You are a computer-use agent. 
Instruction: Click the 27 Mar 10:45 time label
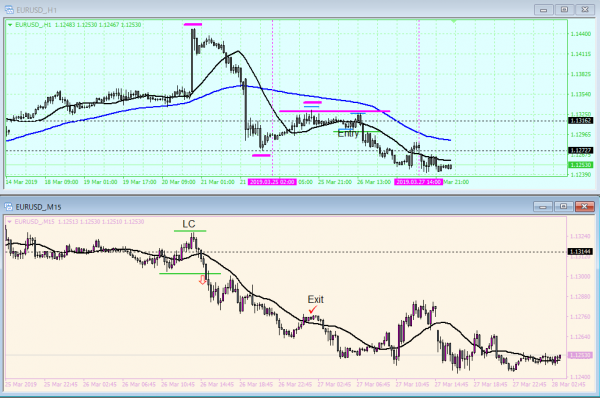412,384
